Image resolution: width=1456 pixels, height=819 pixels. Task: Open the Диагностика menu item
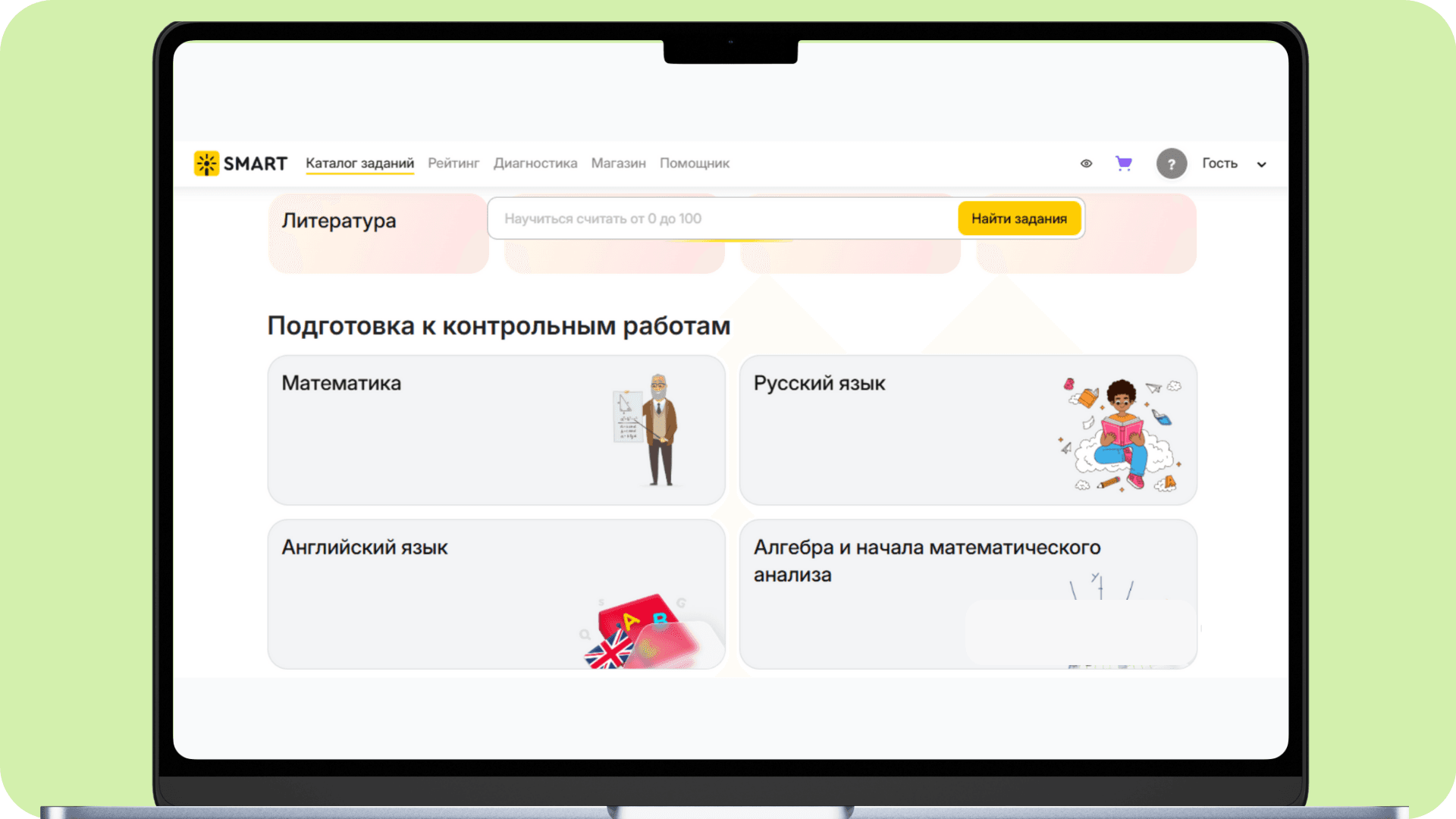(x=535, y=163)
